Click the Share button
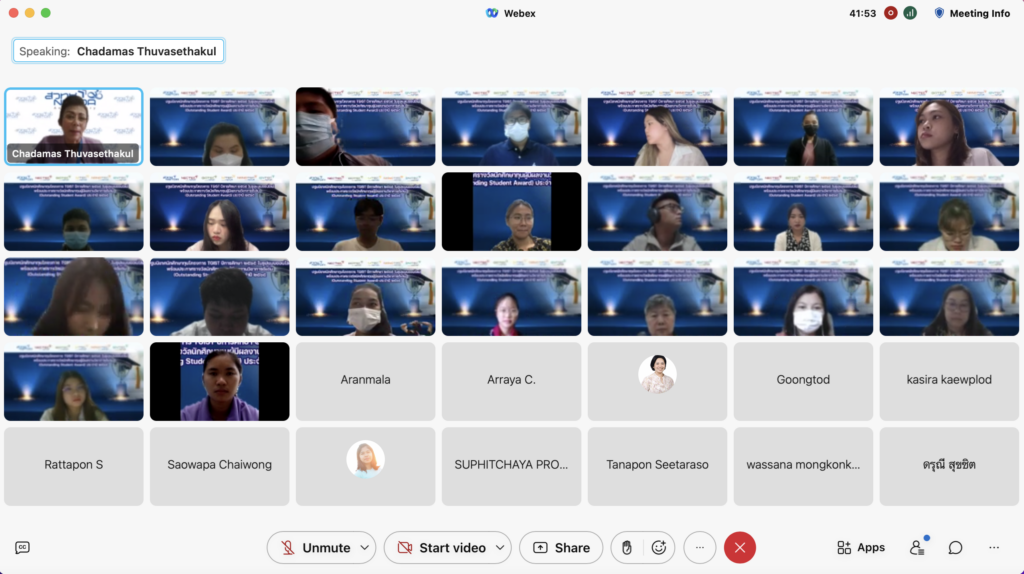The image size is (1024, 574). click(561, 548)
